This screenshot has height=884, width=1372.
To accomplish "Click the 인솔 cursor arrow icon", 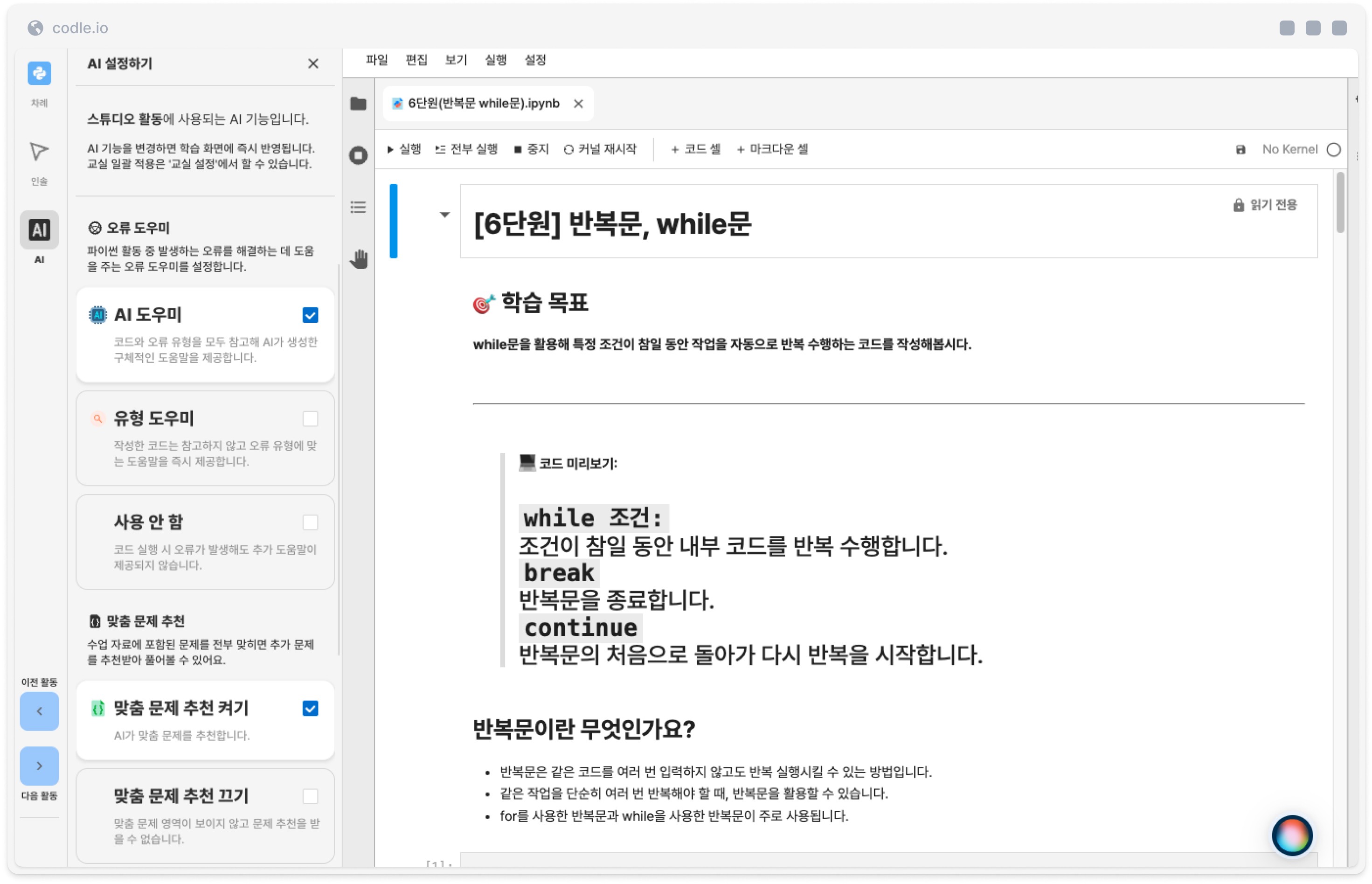I will pyautogui.click(x=39, y=152).
